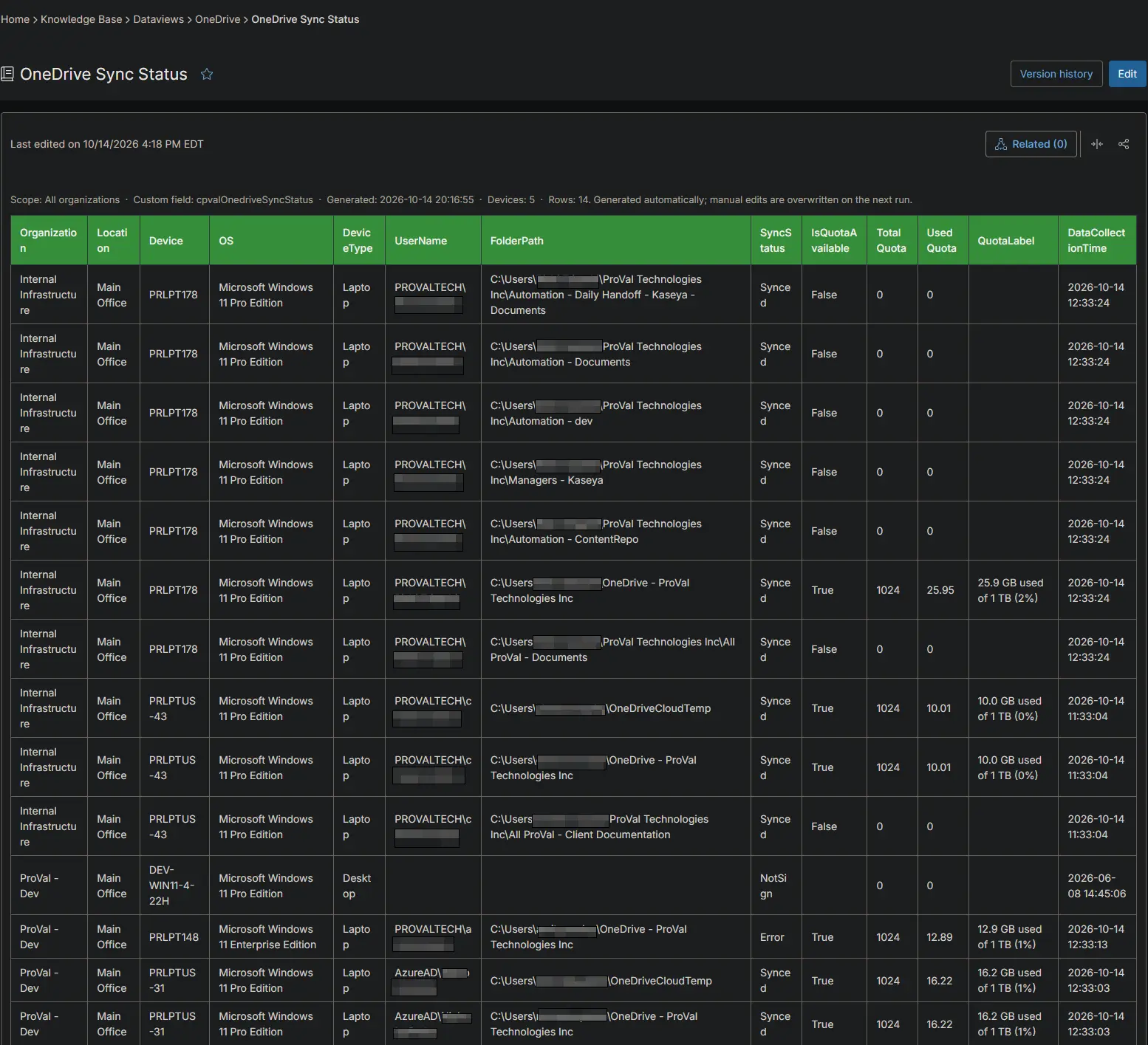
Task: Click the Daily Handoff - Kaseya folder path
Action: [x=615, y=295]
